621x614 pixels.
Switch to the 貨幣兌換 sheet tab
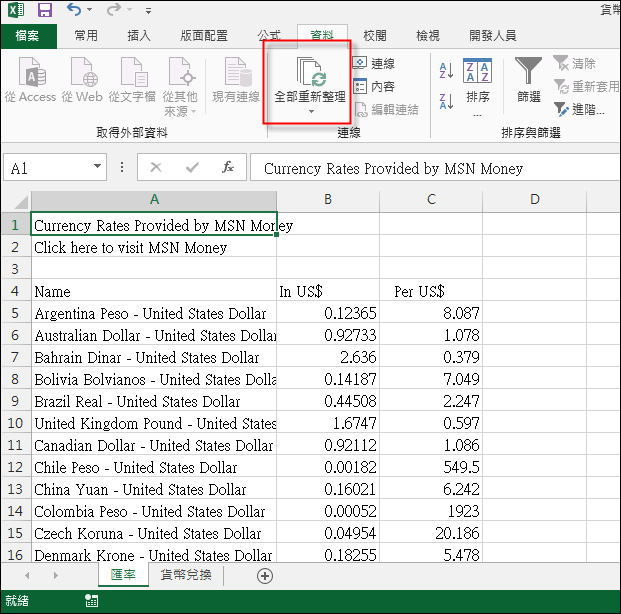pyautogui.click(x=186, y=575)
